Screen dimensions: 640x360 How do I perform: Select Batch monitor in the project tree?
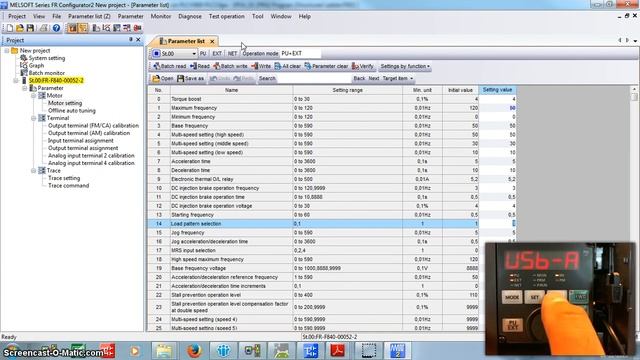(47, 73)
